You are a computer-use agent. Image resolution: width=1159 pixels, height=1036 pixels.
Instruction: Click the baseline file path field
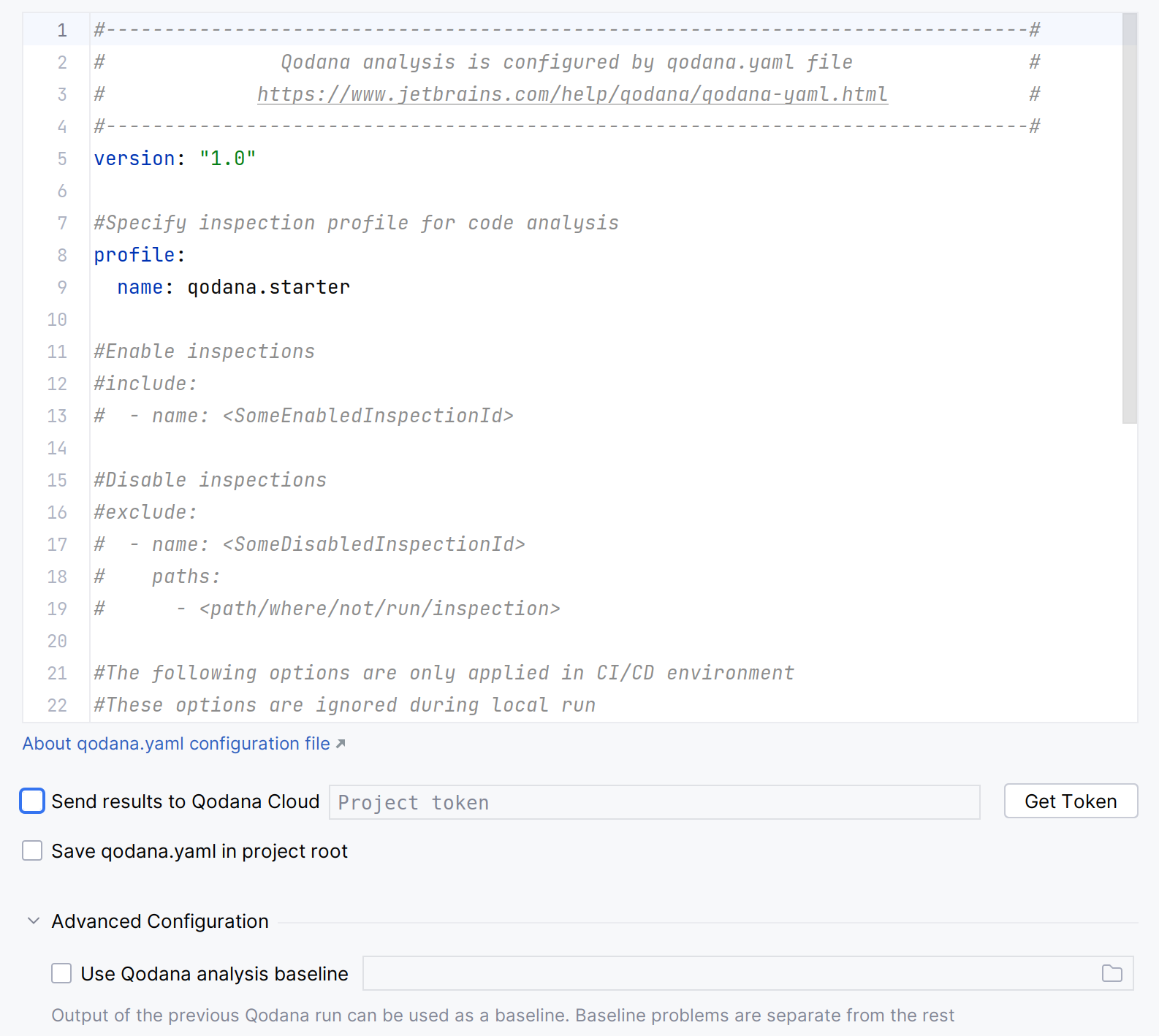pyautogui.click(x=731, y=973)
